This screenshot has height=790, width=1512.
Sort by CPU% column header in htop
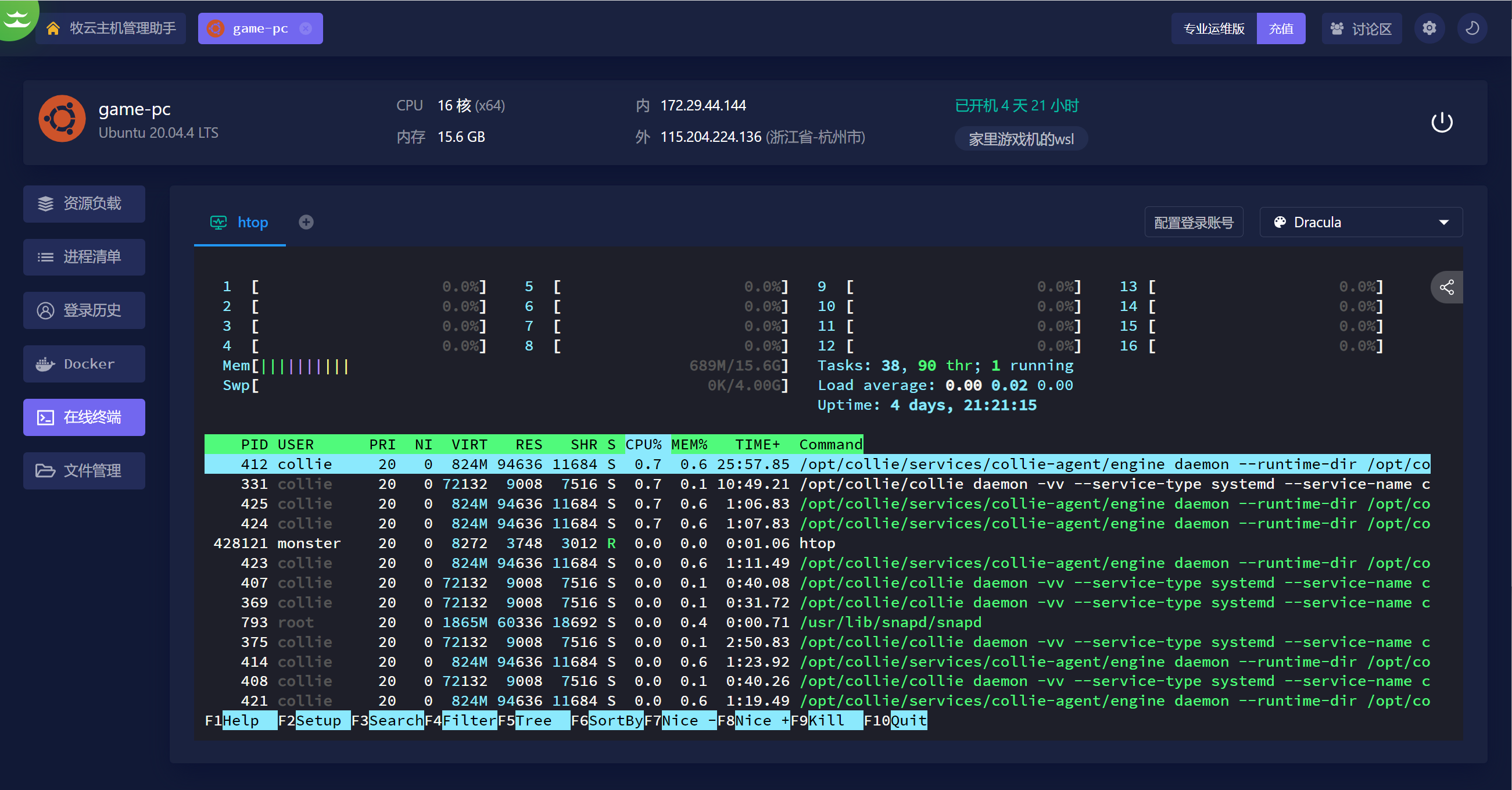tap(643, 444)
